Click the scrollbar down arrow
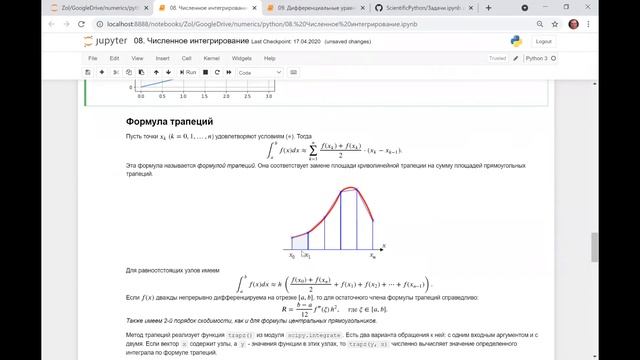The image size is (640, 360). click(595, 356)
